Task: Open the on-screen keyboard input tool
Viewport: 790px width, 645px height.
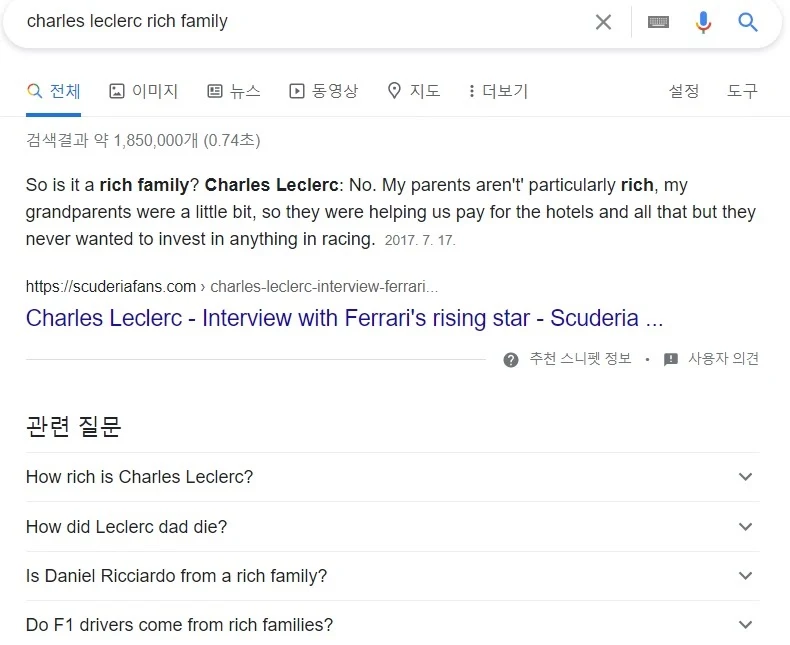Action: pyautogui.click(x=658, y=22)
